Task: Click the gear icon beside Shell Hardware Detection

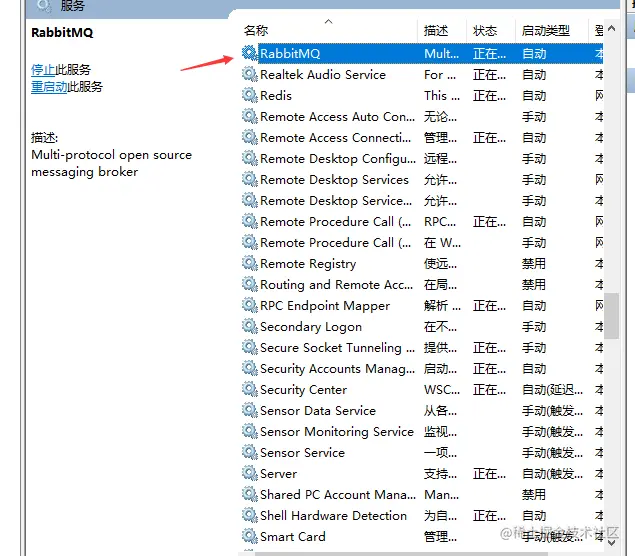Action: point(250,516)
